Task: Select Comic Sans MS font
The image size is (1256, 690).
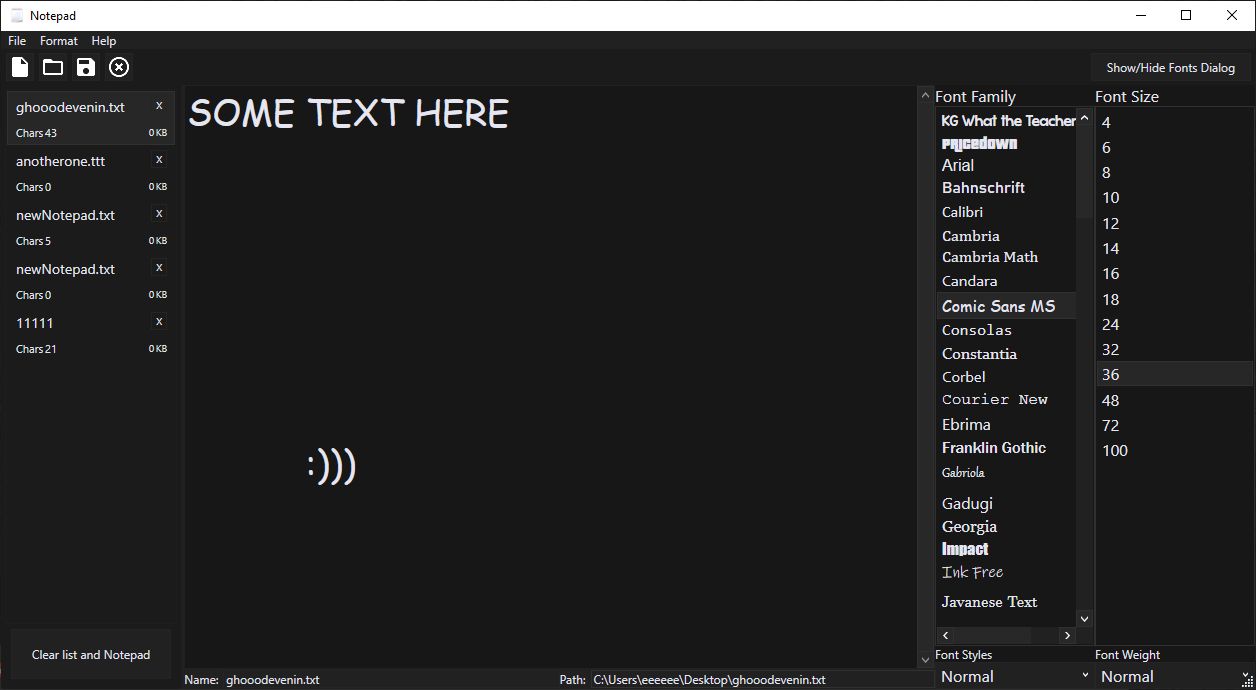Action: coord(1006,306)
